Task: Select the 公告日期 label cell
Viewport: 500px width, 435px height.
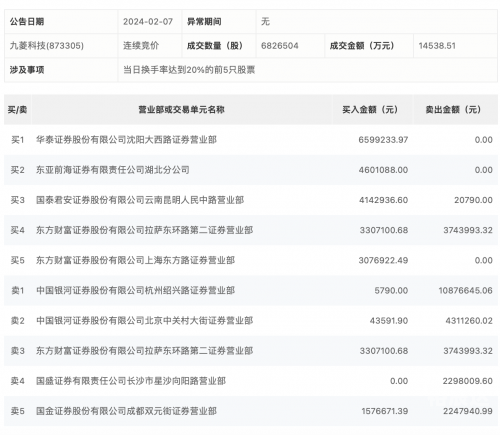Action: [x=61, y=22]
